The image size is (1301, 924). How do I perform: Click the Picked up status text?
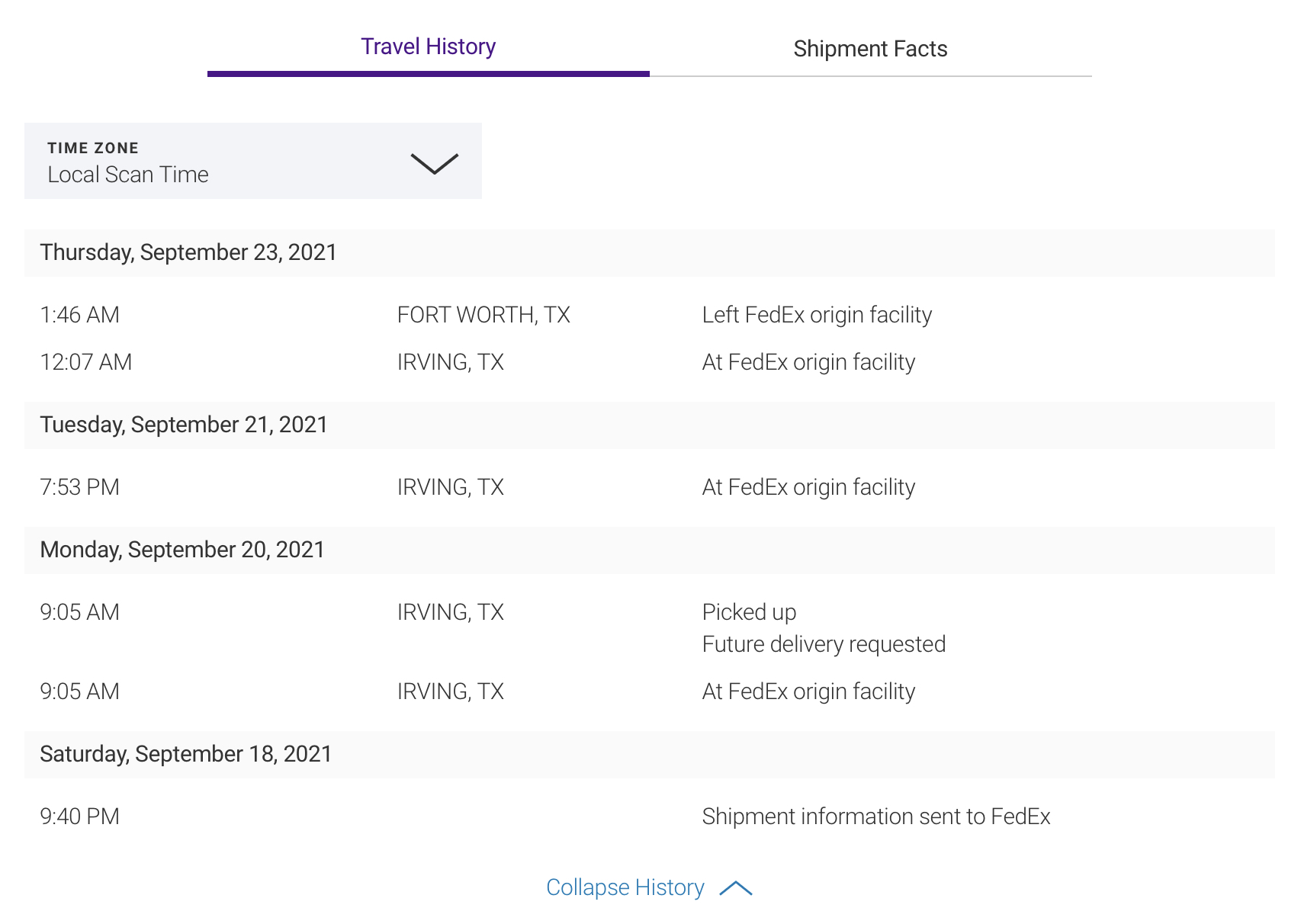pyautogui.click(x=749, y=612)
